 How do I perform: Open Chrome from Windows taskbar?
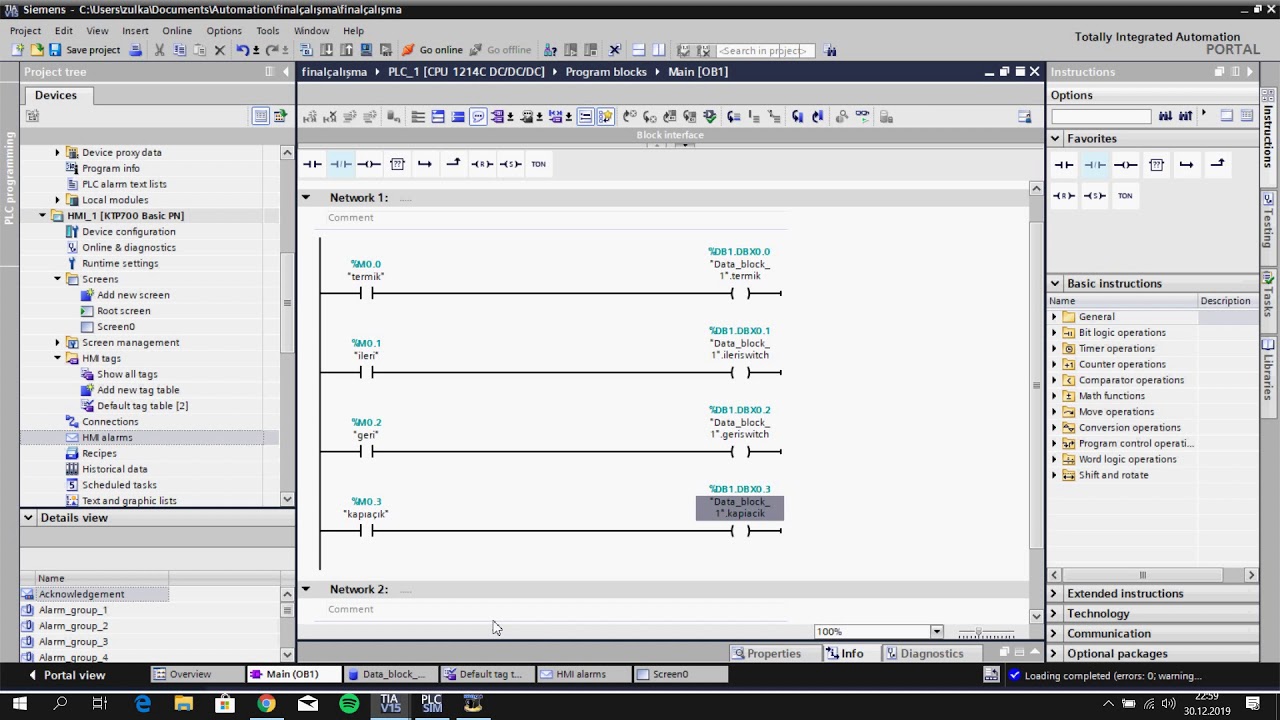coord(266,704)
